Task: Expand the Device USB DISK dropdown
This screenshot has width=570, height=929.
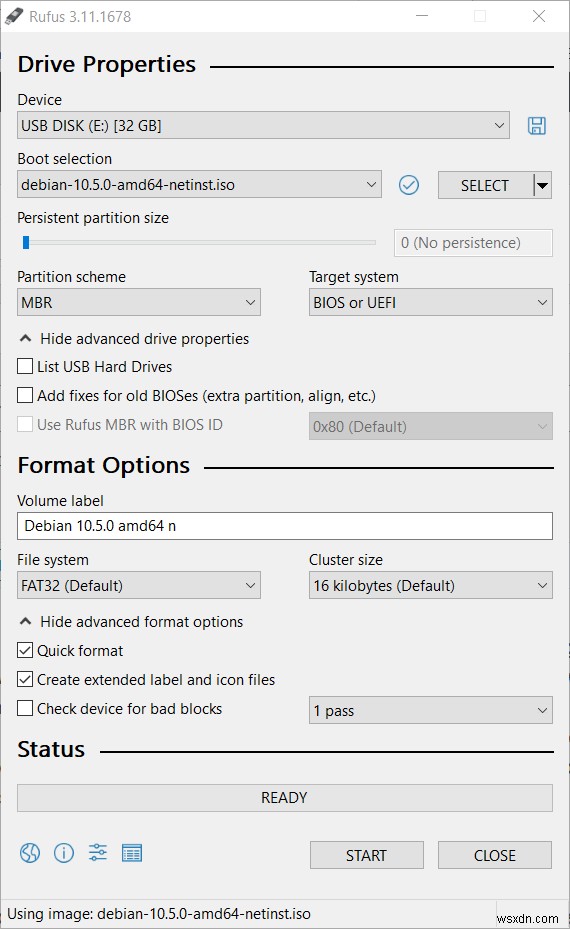Action: pyautogui.click(x=263, y=126)
